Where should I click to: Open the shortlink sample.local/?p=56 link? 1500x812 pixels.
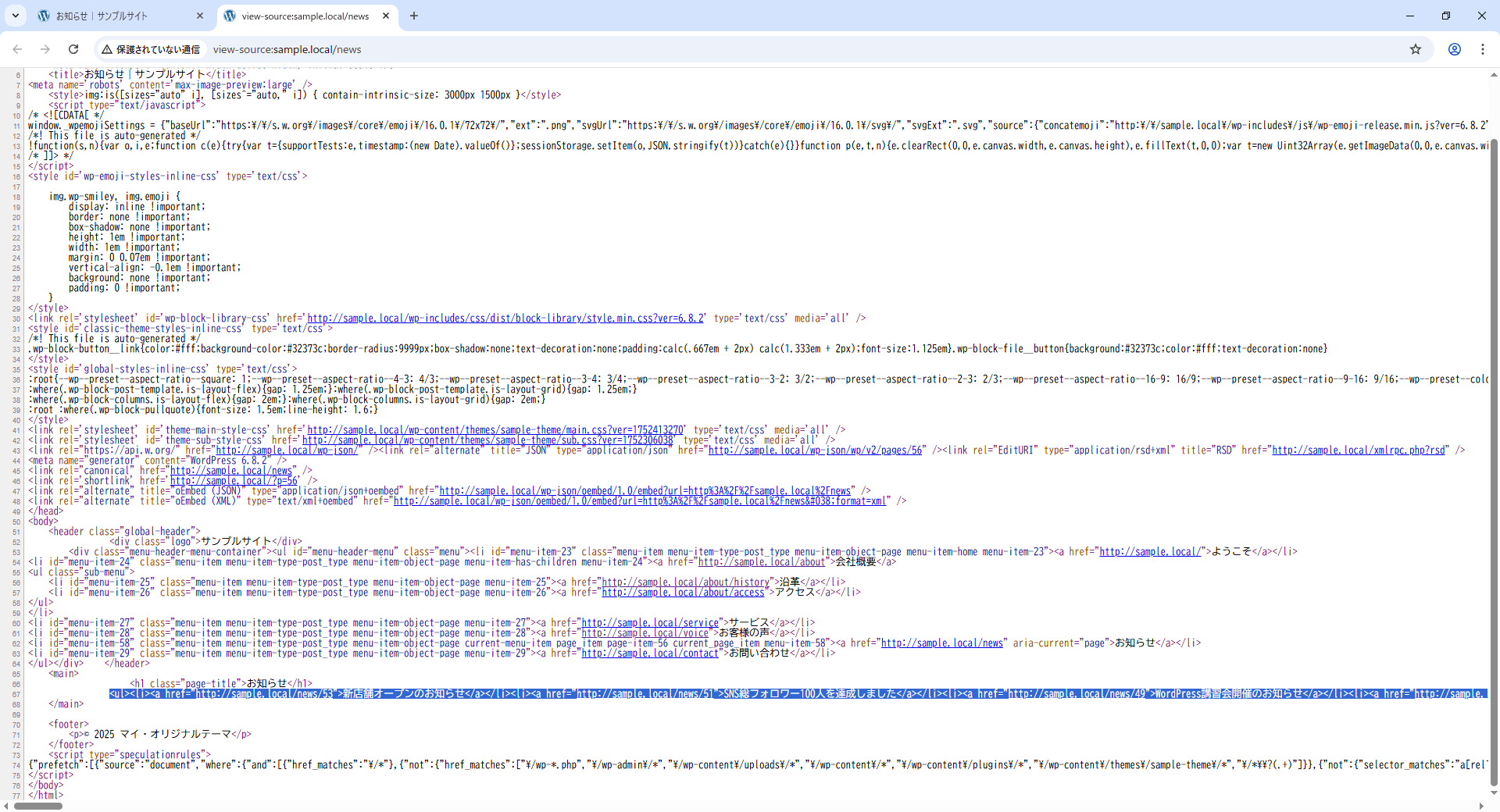coord(234,481)
